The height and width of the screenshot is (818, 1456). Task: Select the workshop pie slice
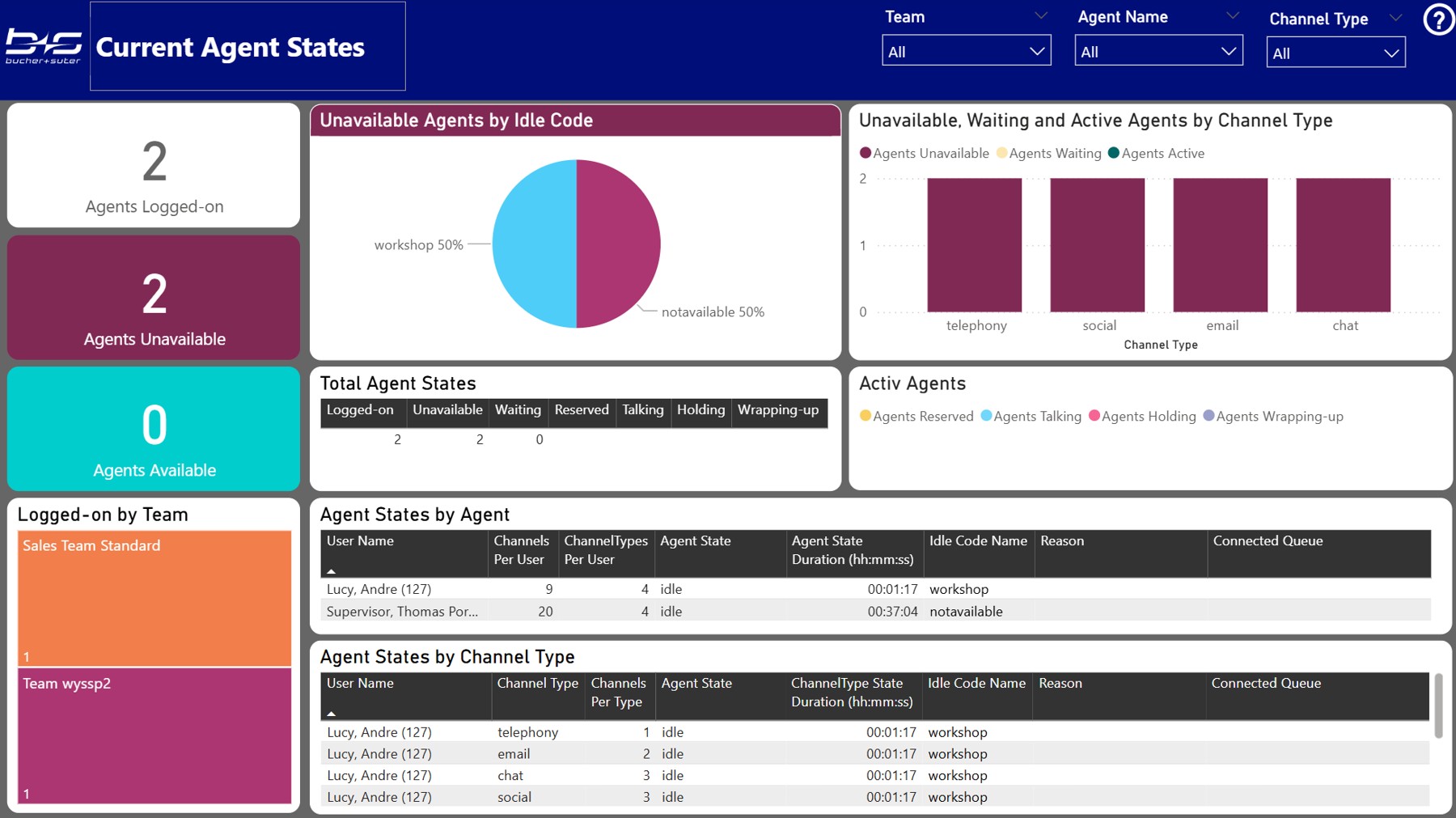point(534,244)
